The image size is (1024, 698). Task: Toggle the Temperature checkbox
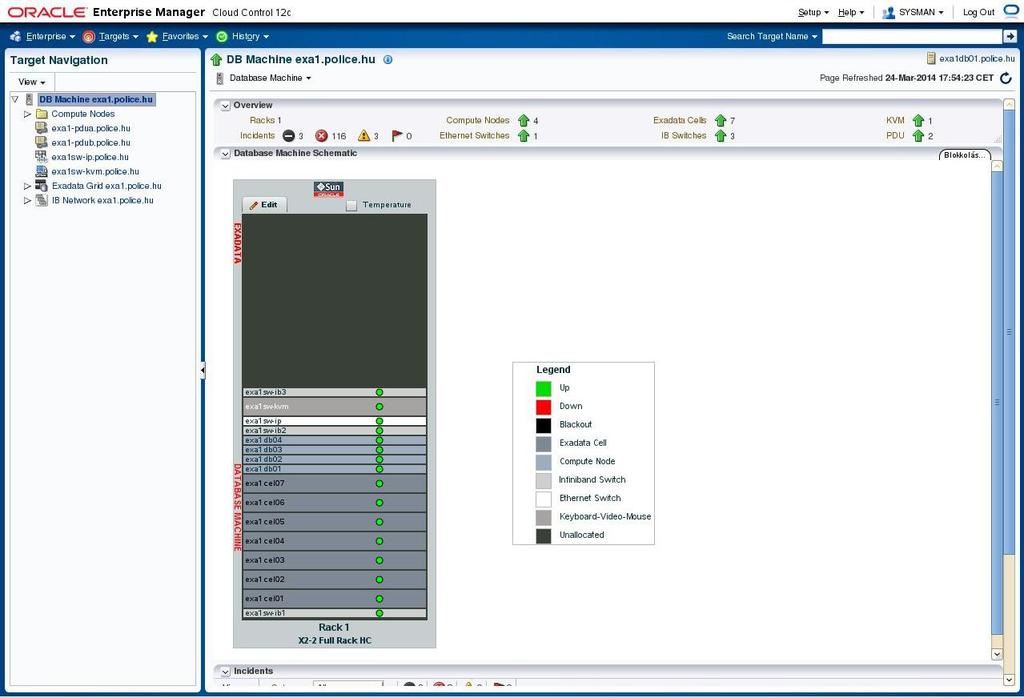[x=351, y=205]
